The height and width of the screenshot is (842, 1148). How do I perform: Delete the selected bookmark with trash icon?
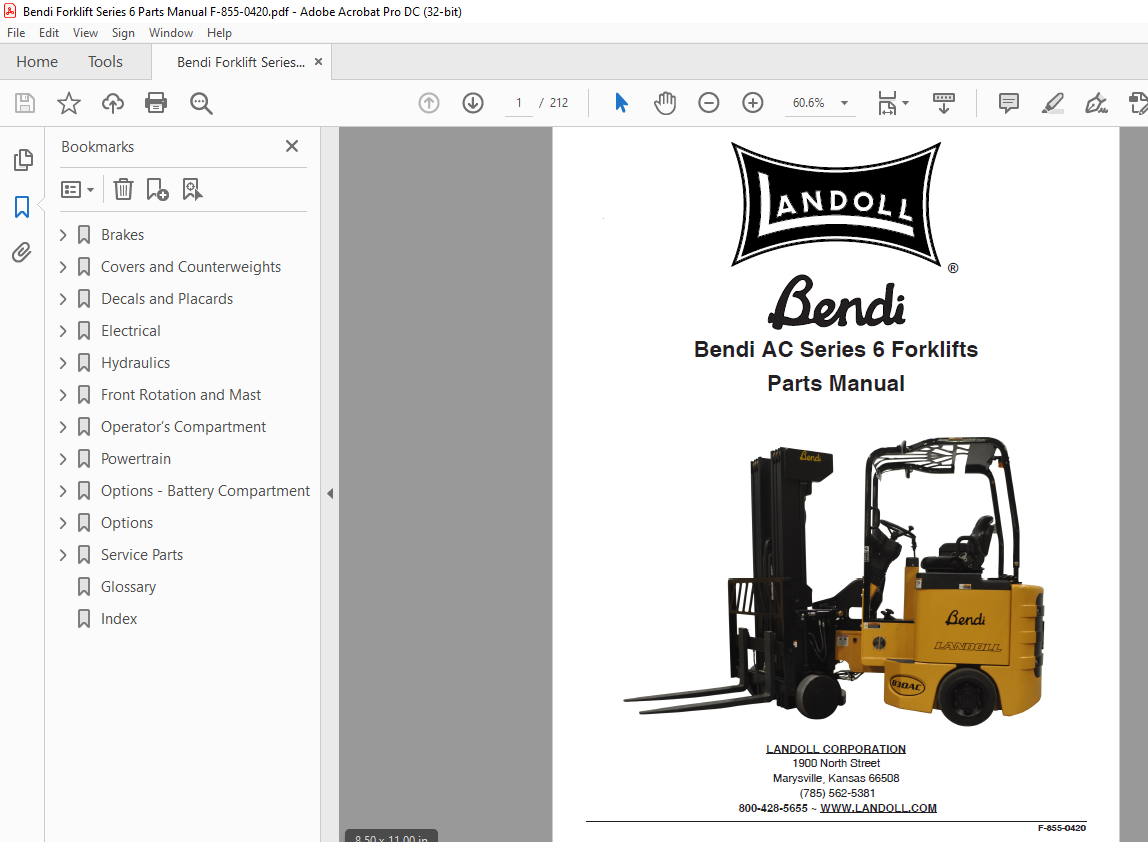coord(123,190)
